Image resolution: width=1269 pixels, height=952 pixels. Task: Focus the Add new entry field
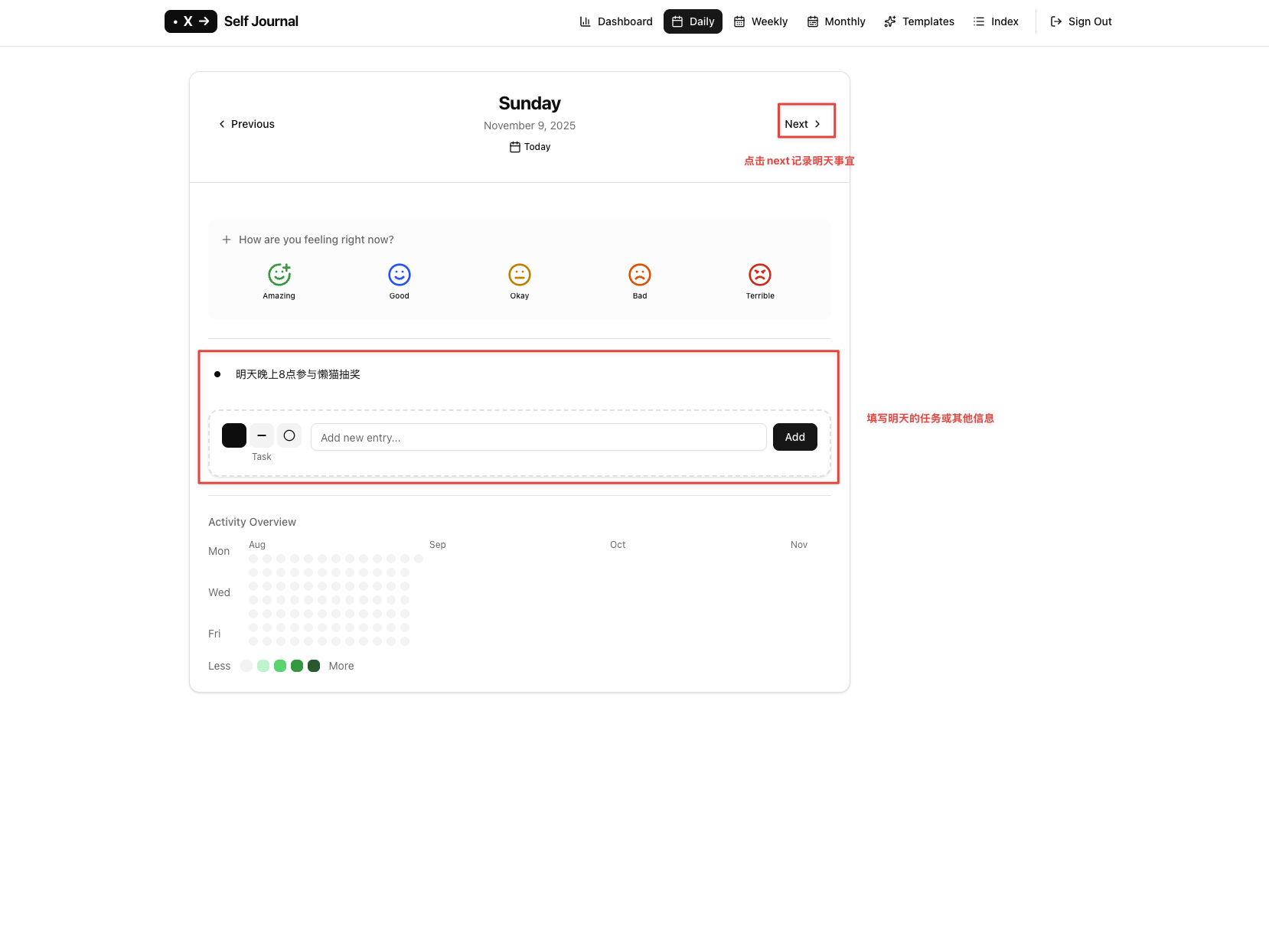539,437
